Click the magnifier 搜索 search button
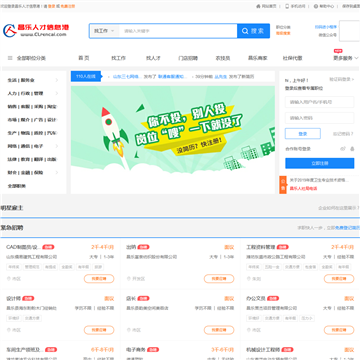The height and width of the screenshot is (360, 360). point(253,31)
